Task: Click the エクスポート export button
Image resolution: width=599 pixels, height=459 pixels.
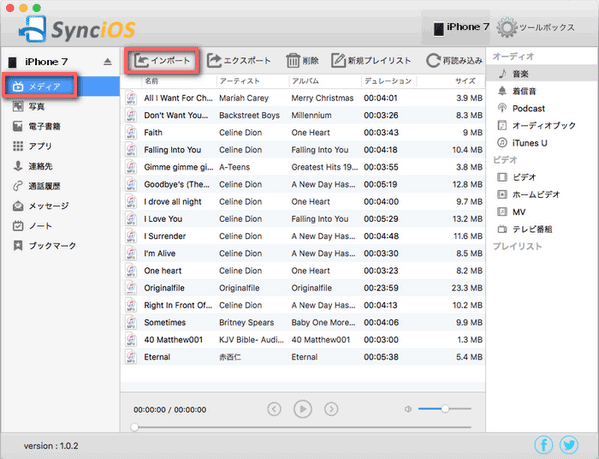Action: point(239,61)
